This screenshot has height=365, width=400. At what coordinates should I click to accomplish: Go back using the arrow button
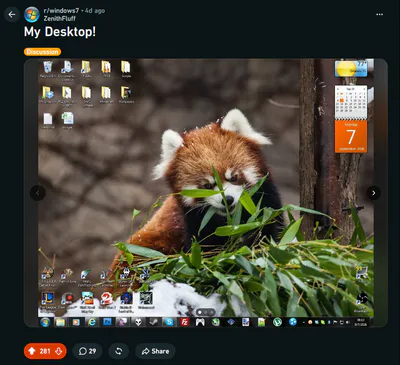[12, 15]
